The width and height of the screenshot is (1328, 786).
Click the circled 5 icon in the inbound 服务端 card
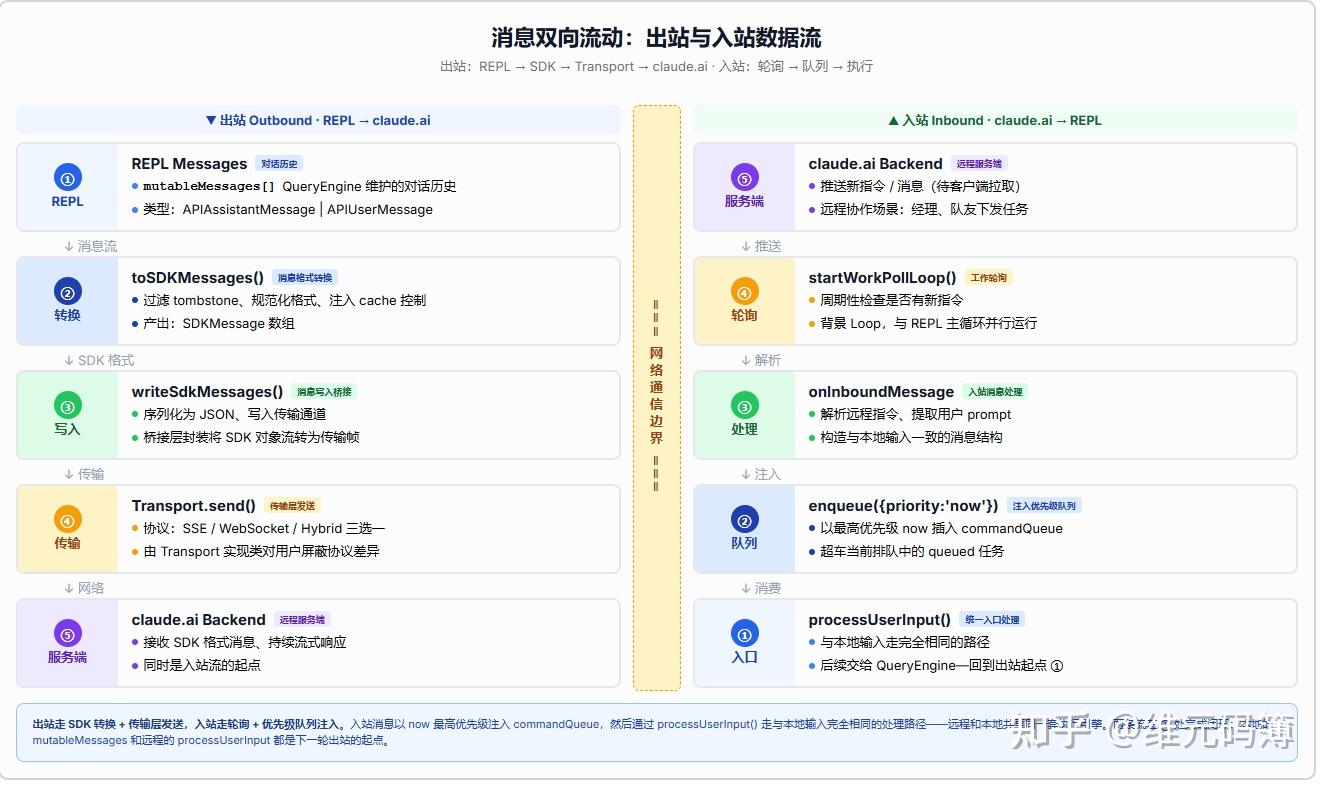745,178
